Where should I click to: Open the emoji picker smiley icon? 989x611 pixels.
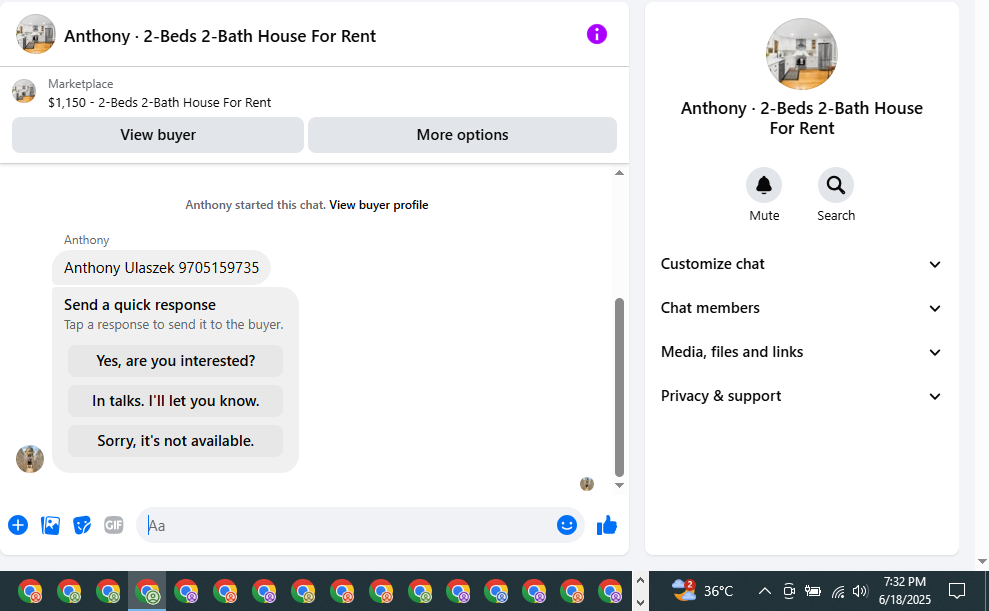[x=566, y=525]
